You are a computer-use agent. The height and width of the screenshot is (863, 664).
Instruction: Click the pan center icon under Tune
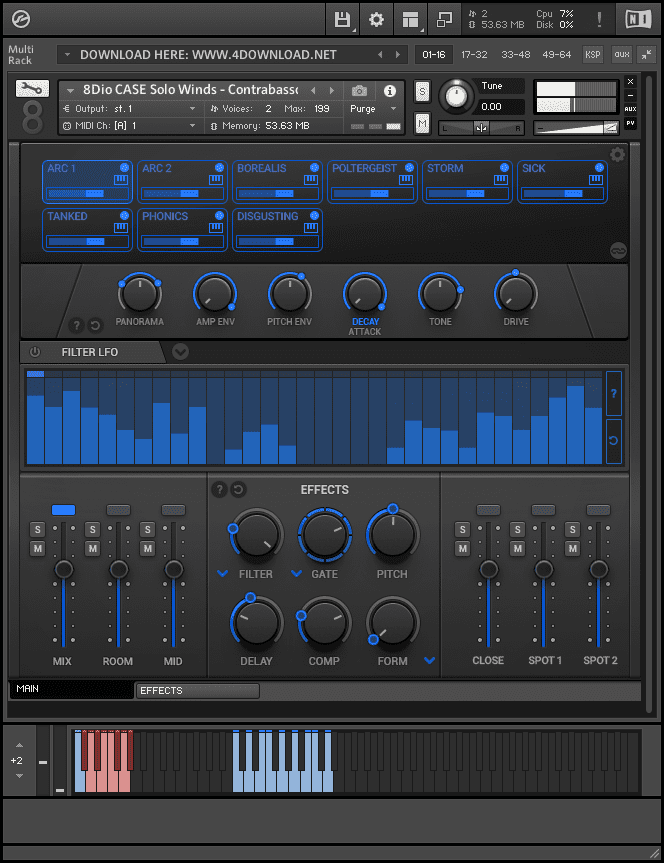tap(481, 128)
